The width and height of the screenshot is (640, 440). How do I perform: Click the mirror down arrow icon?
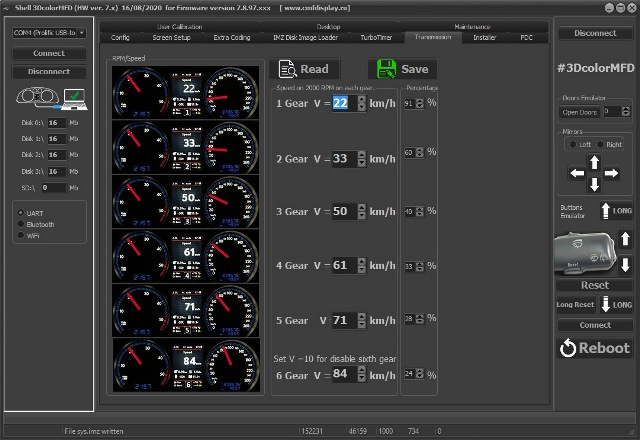click(x=595, y=184)
